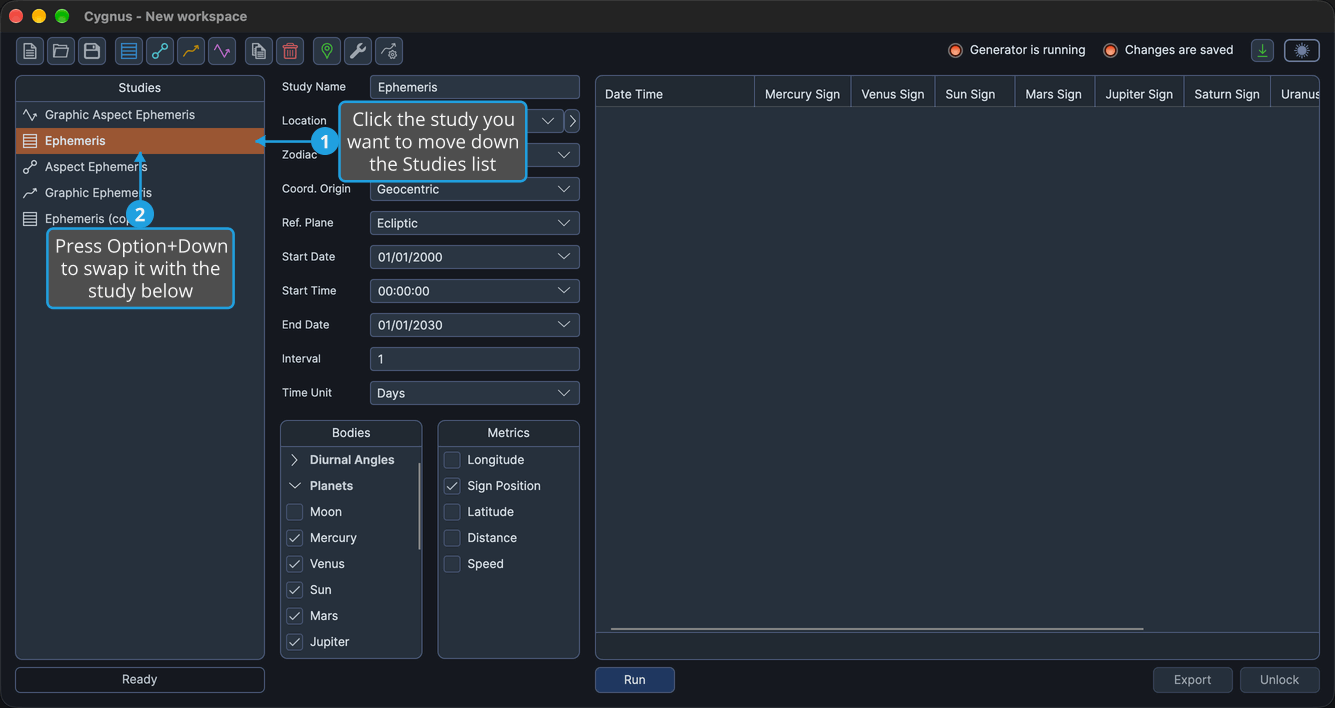Viewport: 1335px width, 708px height.
Task: Click the new workspace document icon
Action: [30, 51]
